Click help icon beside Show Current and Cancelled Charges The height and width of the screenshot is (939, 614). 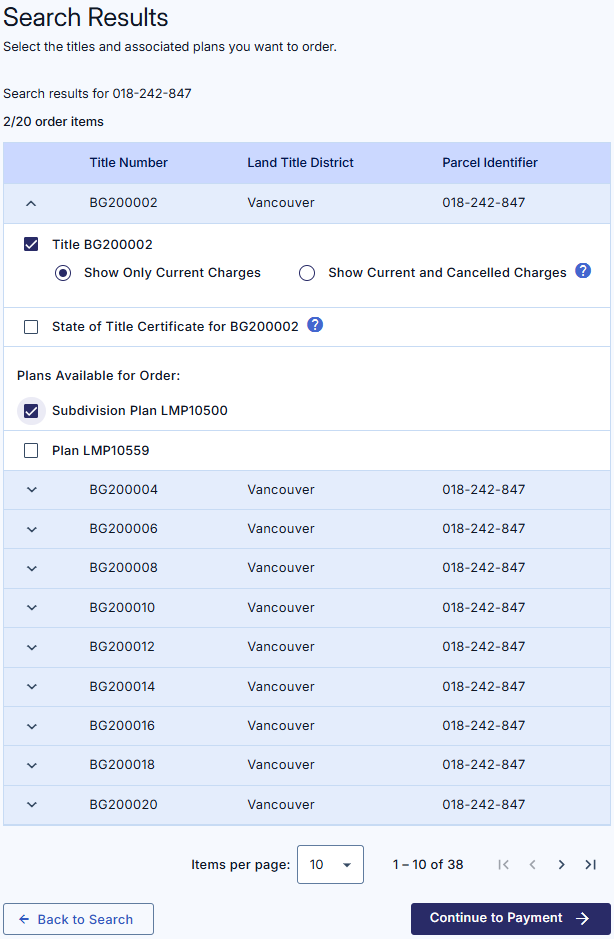point(584,271)
